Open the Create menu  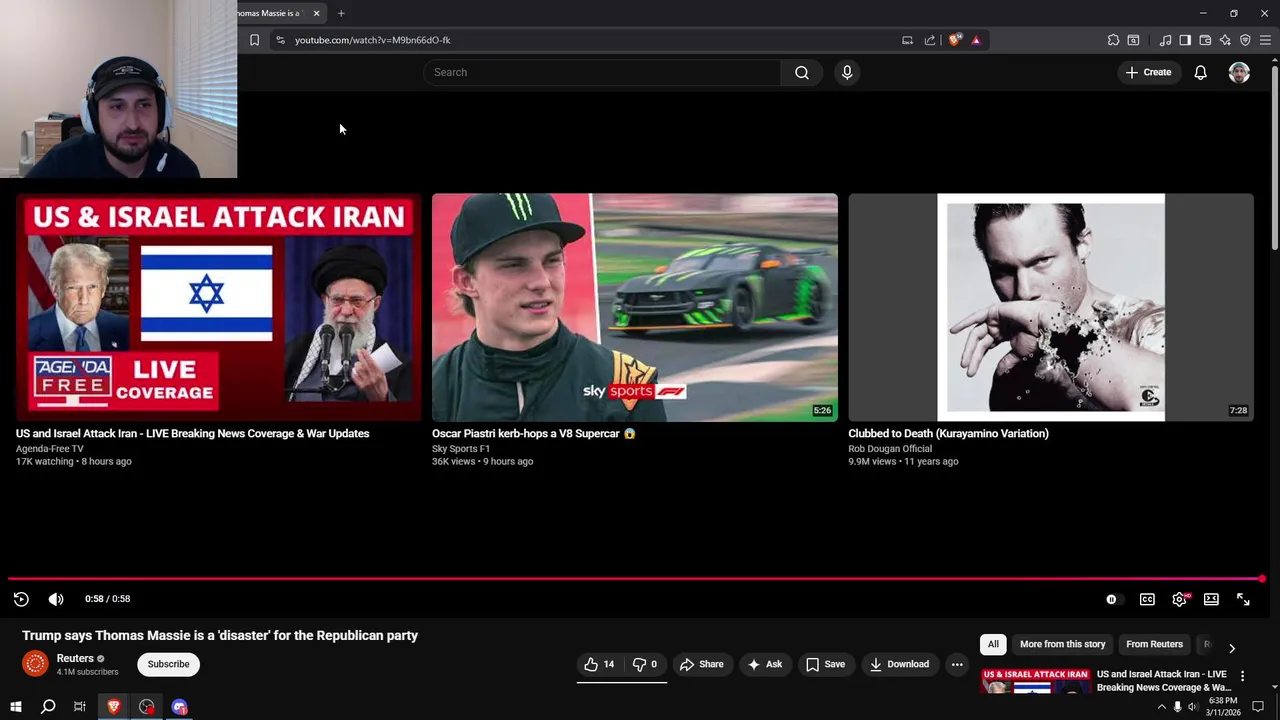1148,72
